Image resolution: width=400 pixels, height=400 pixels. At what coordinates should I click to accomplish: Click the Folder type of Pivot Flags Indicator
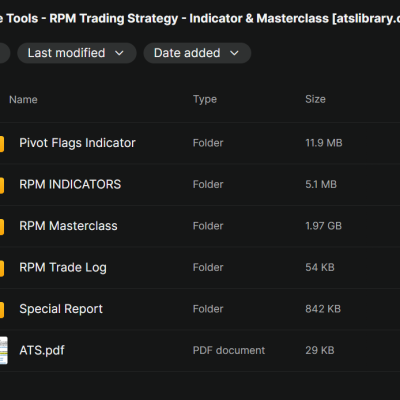[x=208, y=143]
